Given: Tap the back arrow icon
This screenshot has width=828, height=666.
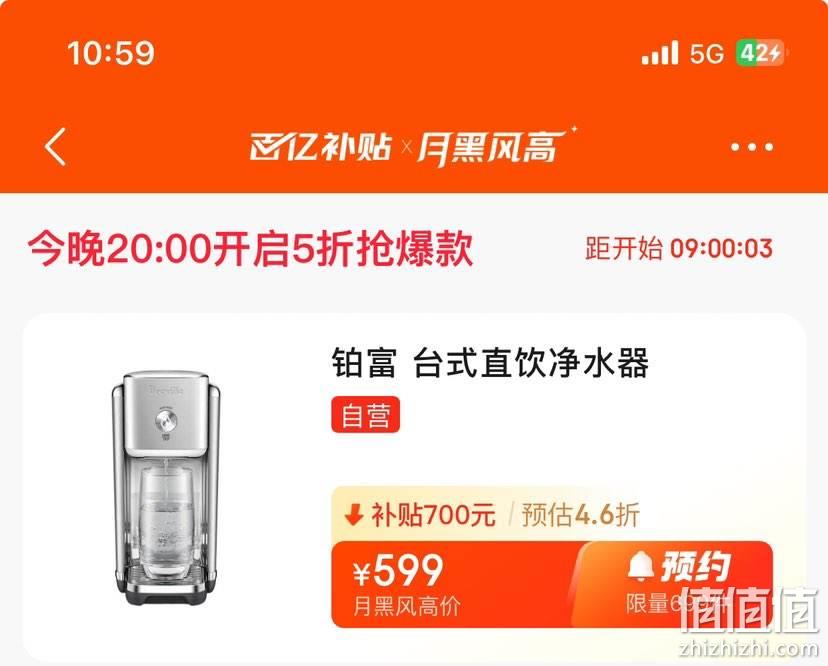Looking at the screenshot, I should [x=55, y=147].
